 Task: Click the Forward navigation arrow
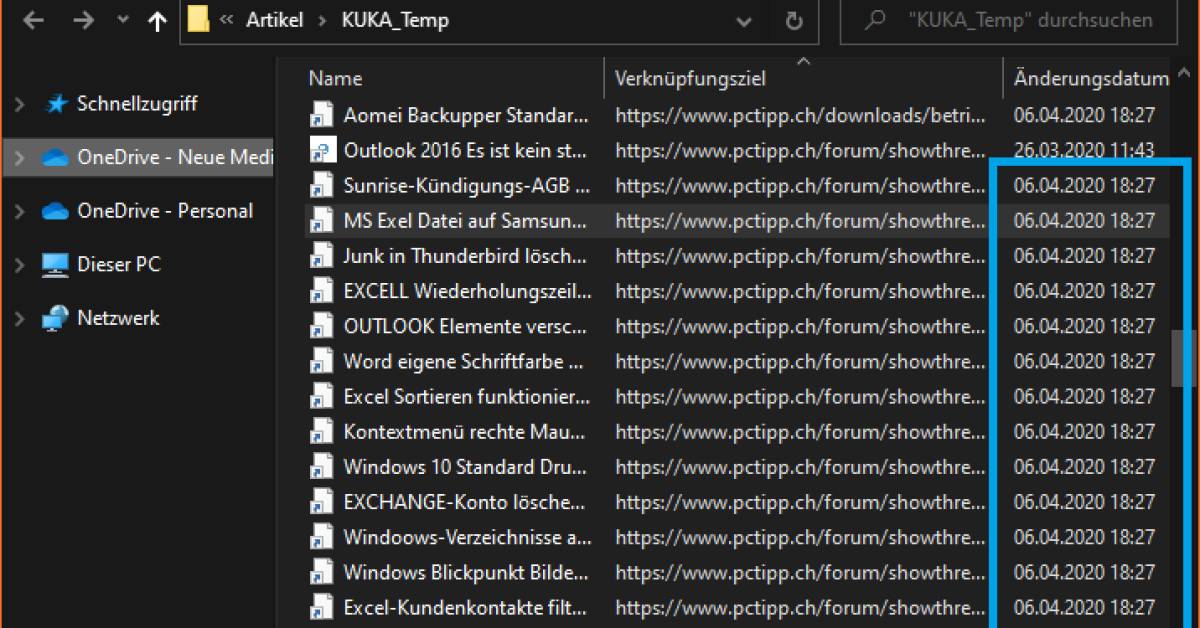(86, 21)
